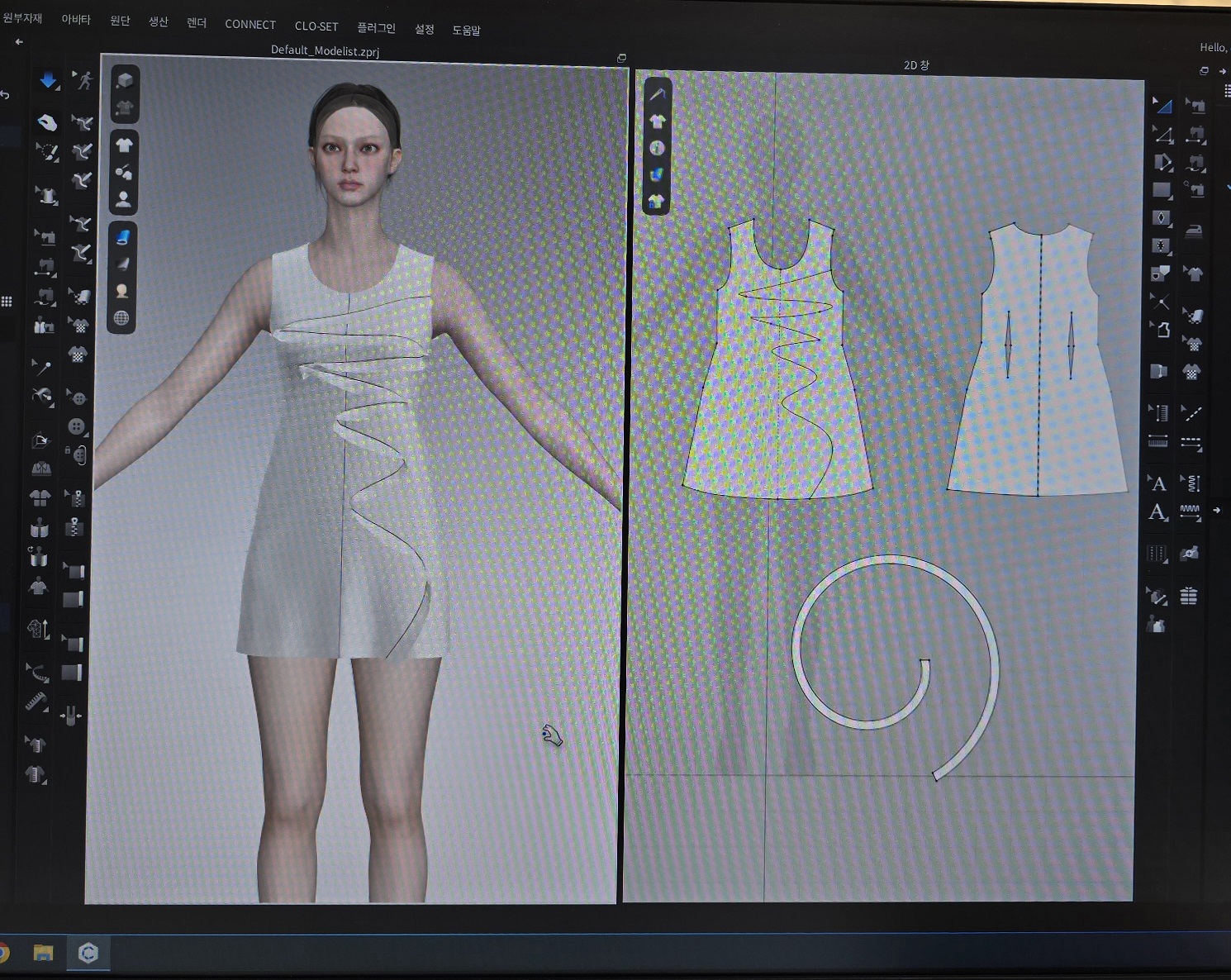Choose the Rectangle pattern tool
Viewport: 1231px width, 980px height.
click(x=1162, y=190)
